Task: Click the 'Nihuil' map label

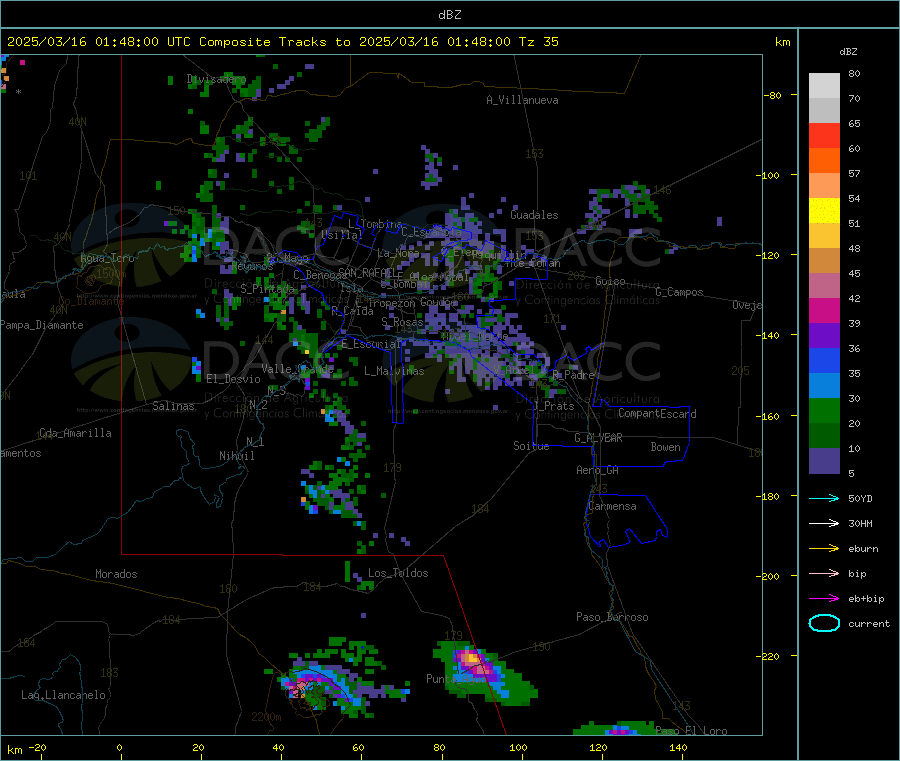Action: (237, 456)
